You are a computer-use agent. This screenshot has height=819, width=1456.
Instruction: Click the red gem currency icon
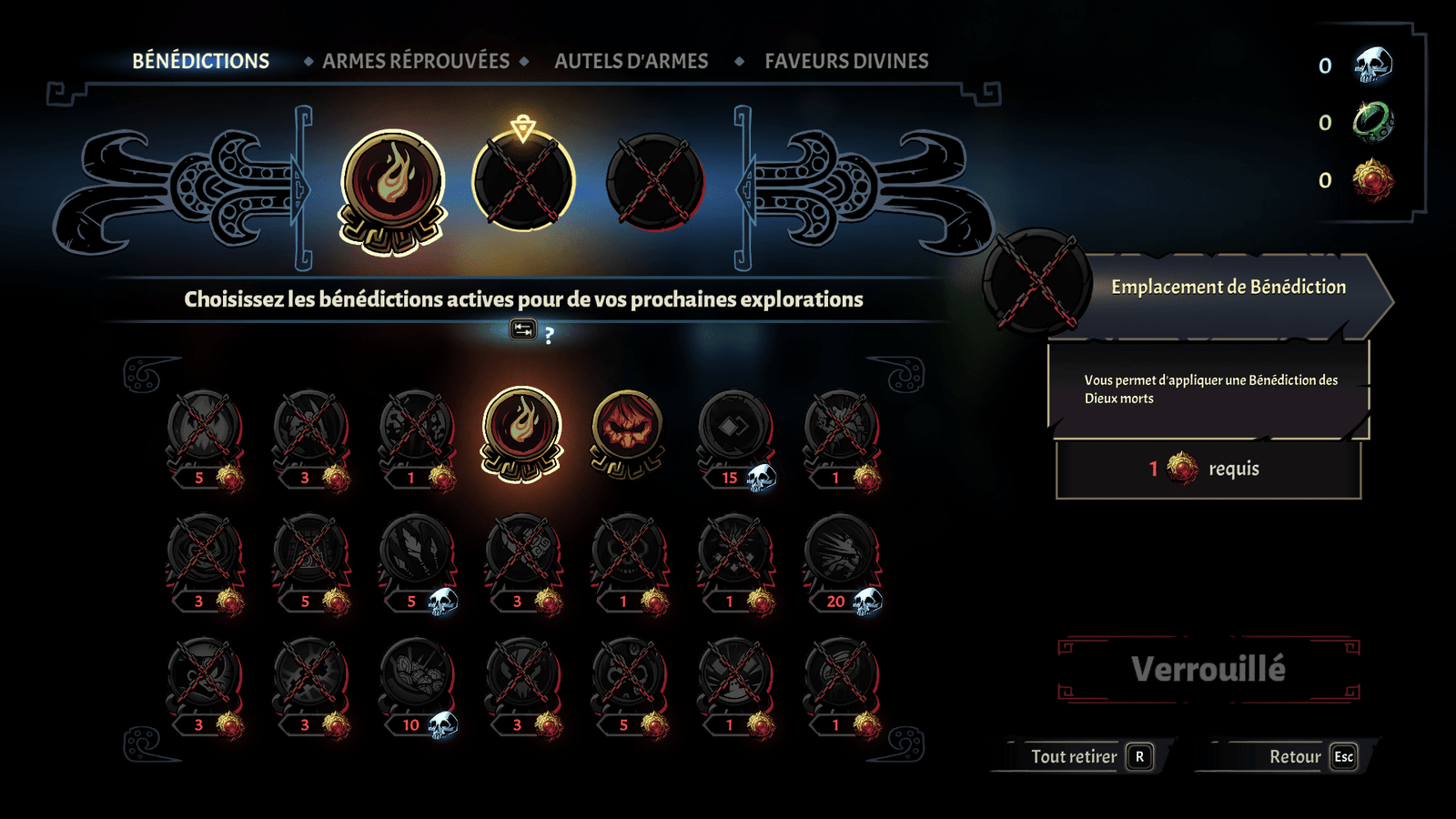[x=1373, y=179]
